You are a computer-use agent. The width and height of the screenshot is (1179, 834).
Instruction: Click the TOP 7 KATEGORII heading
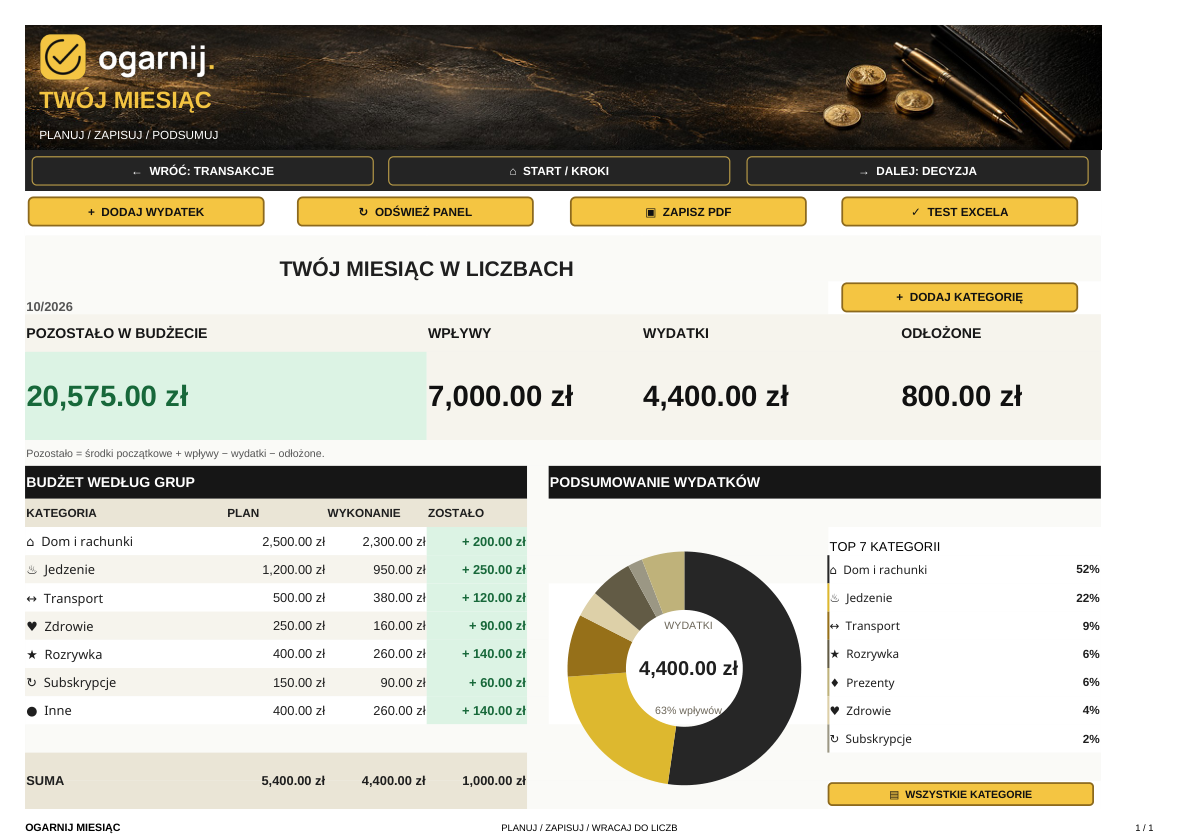click(x=884, y=547)
